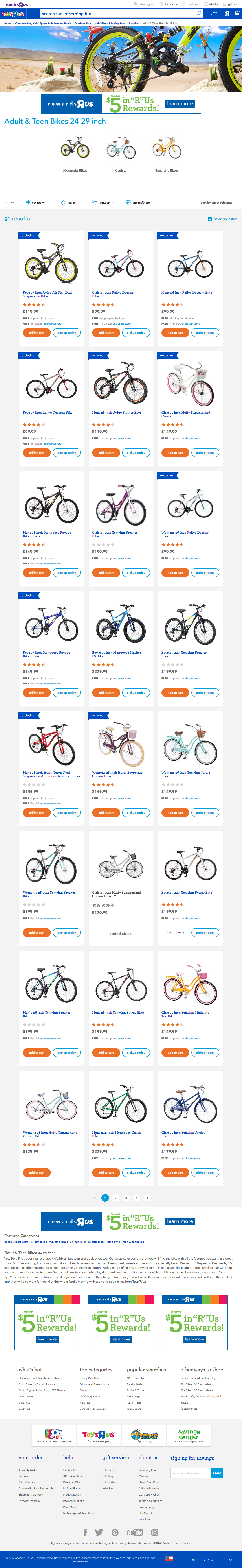The width and height of the screenshot is (242, 1568).
Task: Open the Instagram icon in the footer
Action: coord(154,1533)
